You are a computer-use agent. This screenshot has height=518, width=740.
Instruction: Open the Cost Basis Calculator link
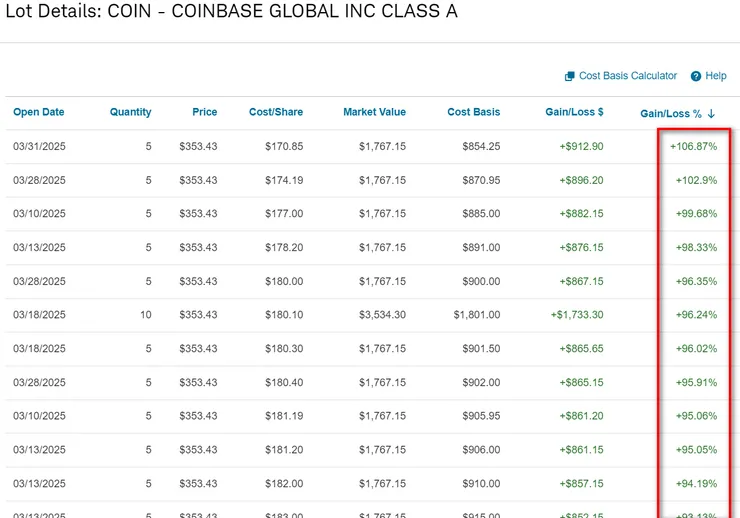pos(627,76)
